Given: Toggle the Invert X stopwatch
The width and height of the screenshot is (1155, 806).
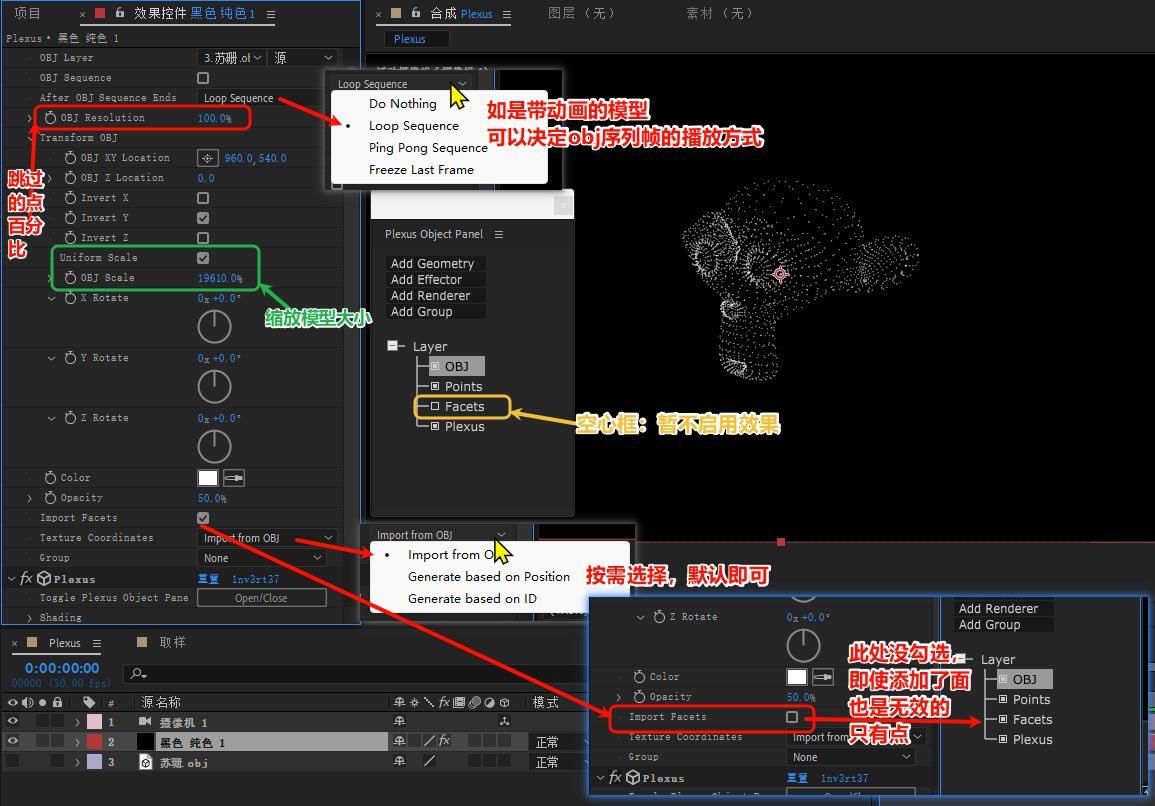Looking at the screenshot, I should 70,197.
